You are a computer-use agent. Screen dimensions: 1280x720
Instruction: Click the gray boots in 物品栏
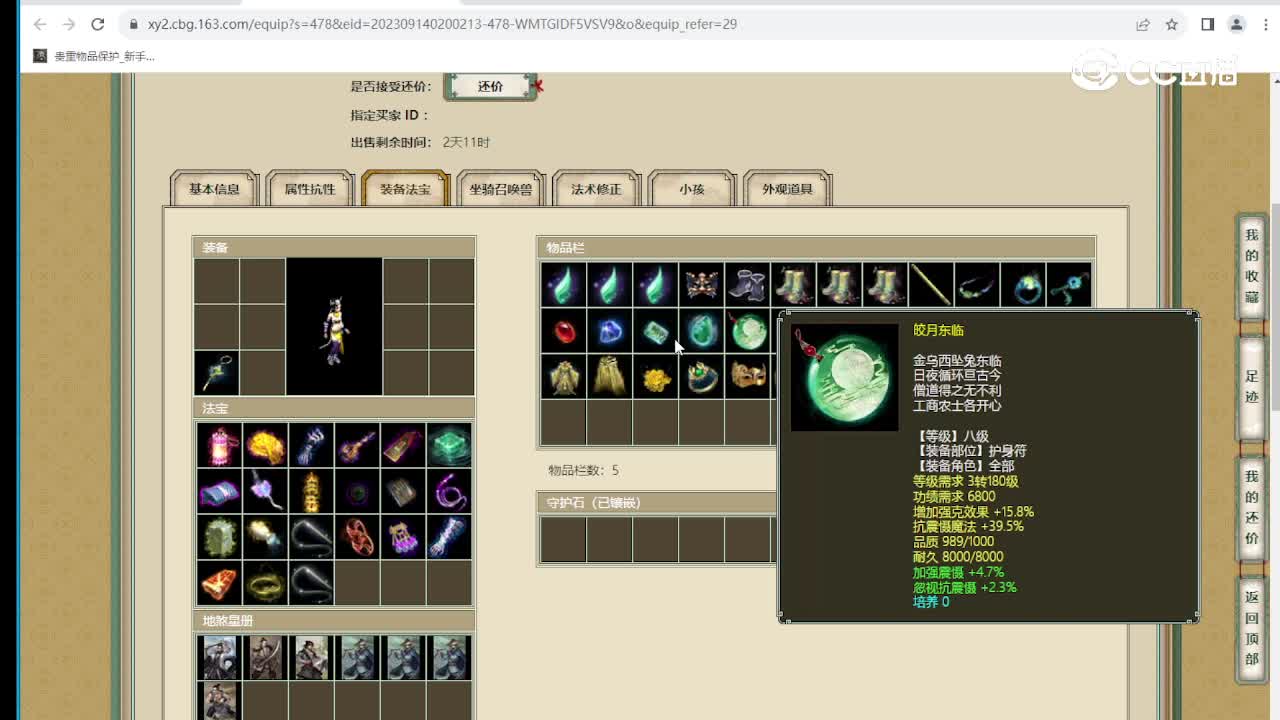pyautogui.click(x=747, y=285)
